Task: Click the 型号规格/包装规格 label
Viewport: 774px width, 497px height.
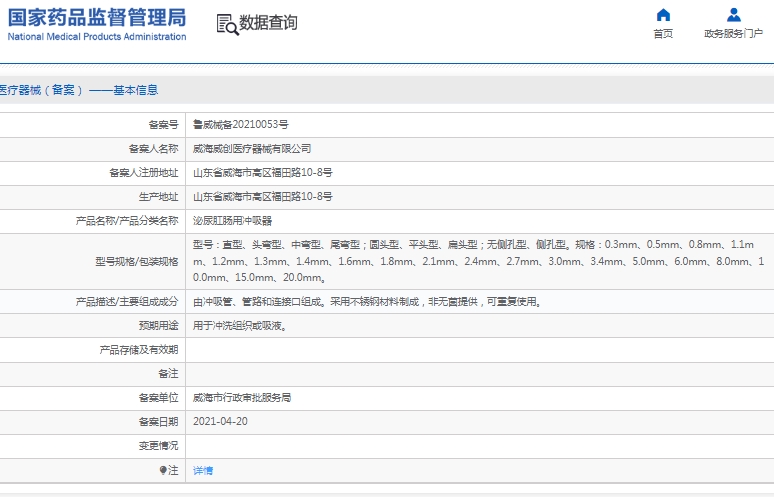Action: [x=137, y=261]
